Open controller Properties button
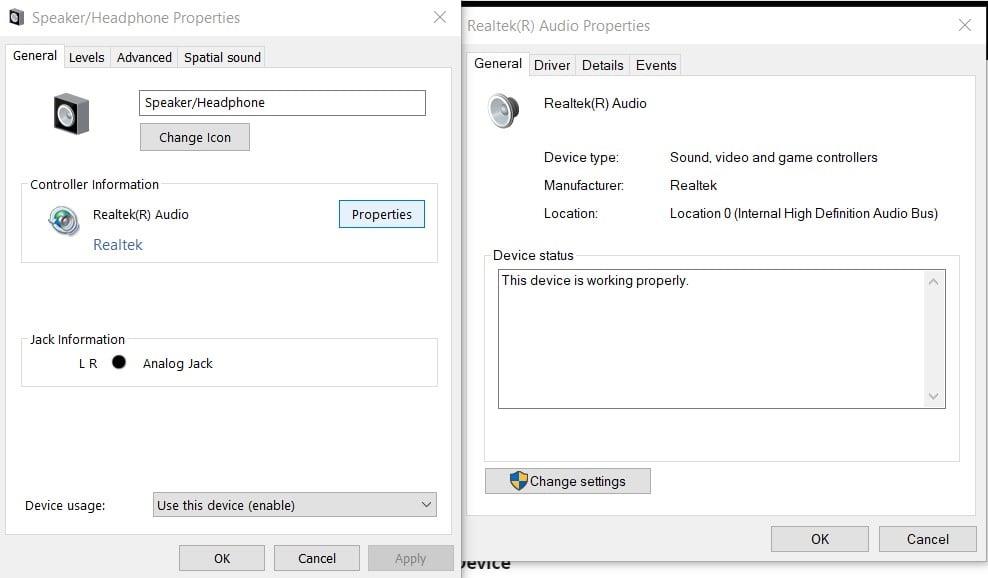This screenshot has width=988, height=578. [381, 214]
